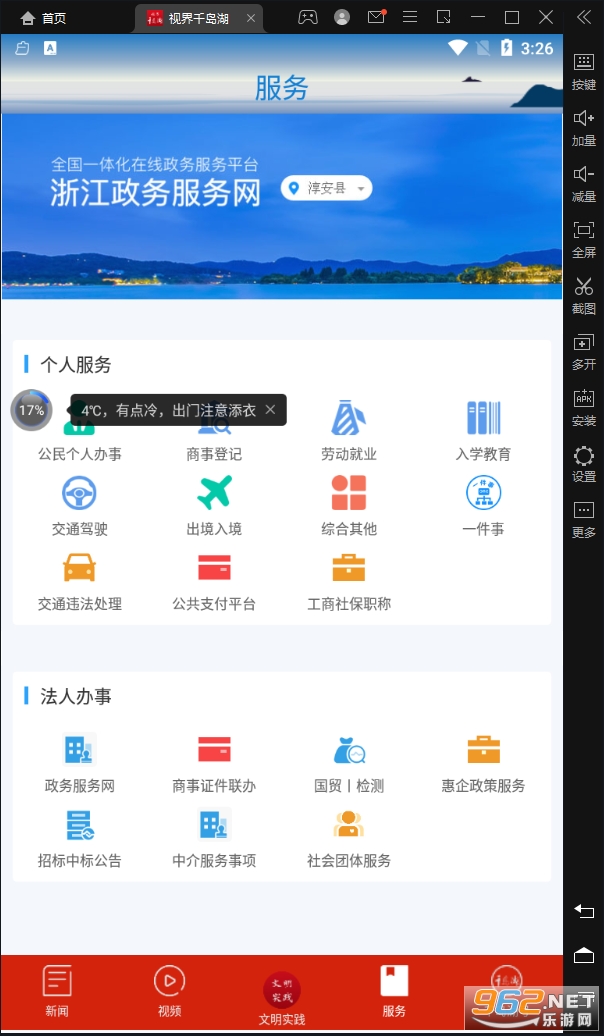The width and height of the screenshot is (604, 1036).
Task: Open 国贸 | 检测 icon
Action: point(348,749)
